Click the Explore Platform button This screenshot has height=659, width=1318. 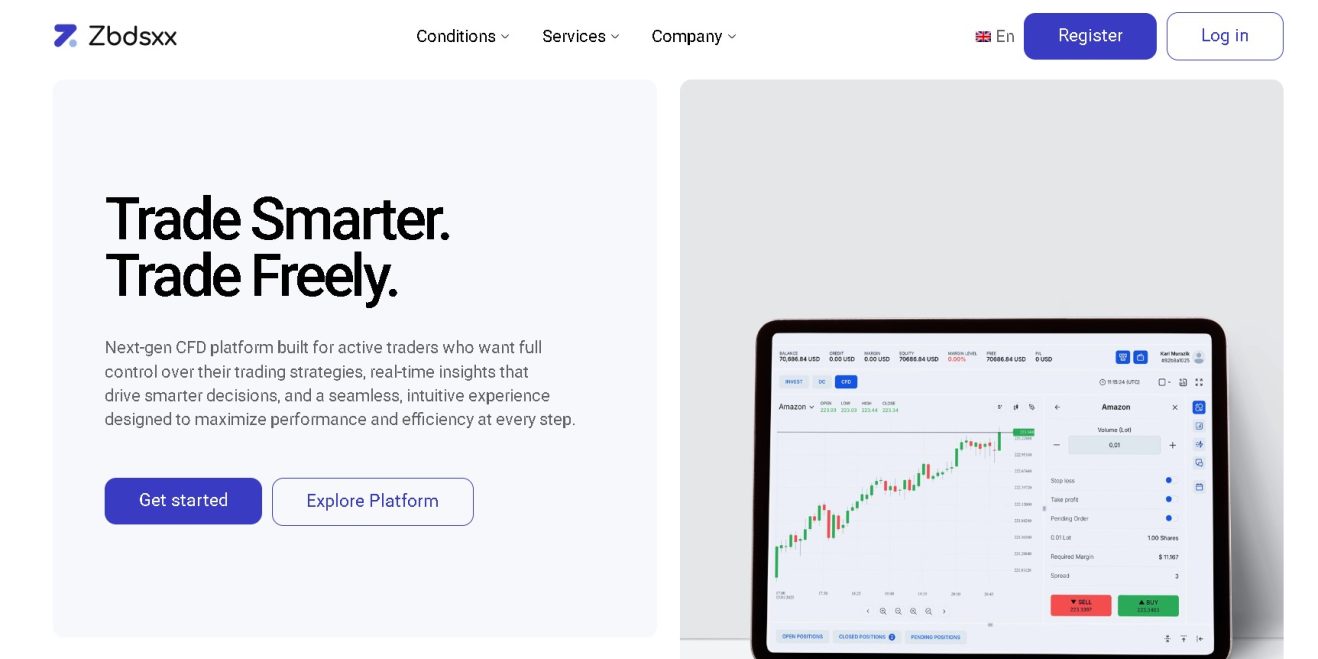pyautogui.click(x=372, y=502)
